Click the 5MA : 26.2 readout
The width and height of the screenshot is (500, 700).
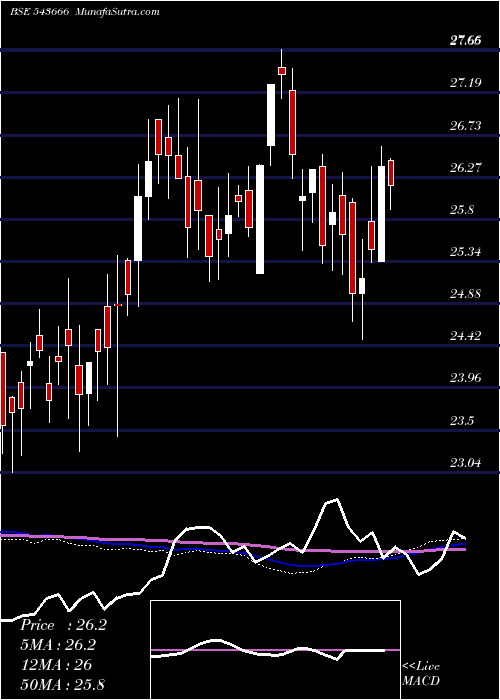coord(58,645)
